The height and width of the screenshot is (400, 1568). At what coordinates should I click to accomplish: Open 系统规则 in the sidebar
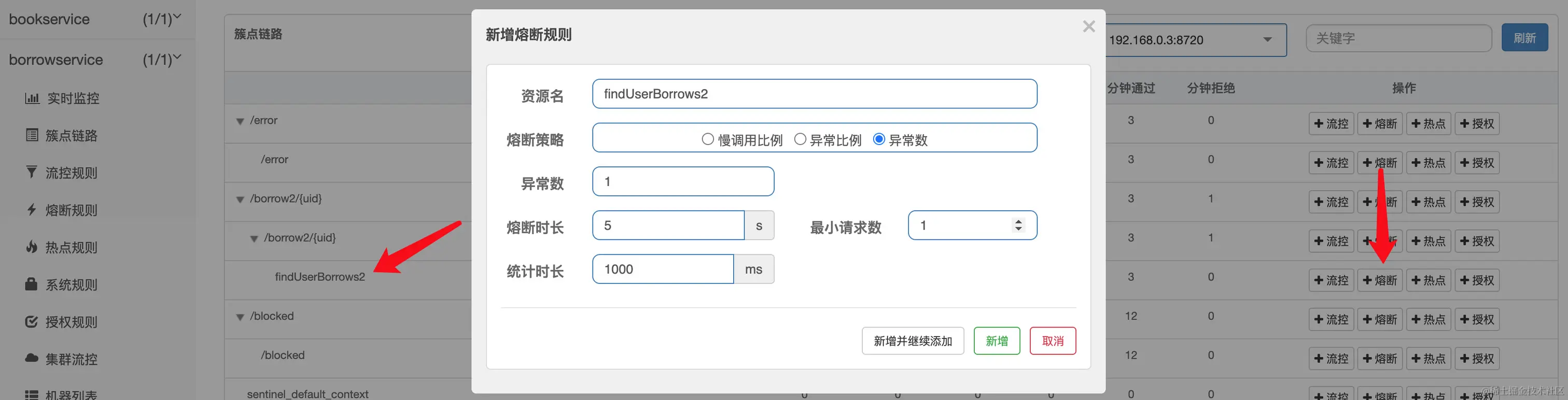pos(62,284)
